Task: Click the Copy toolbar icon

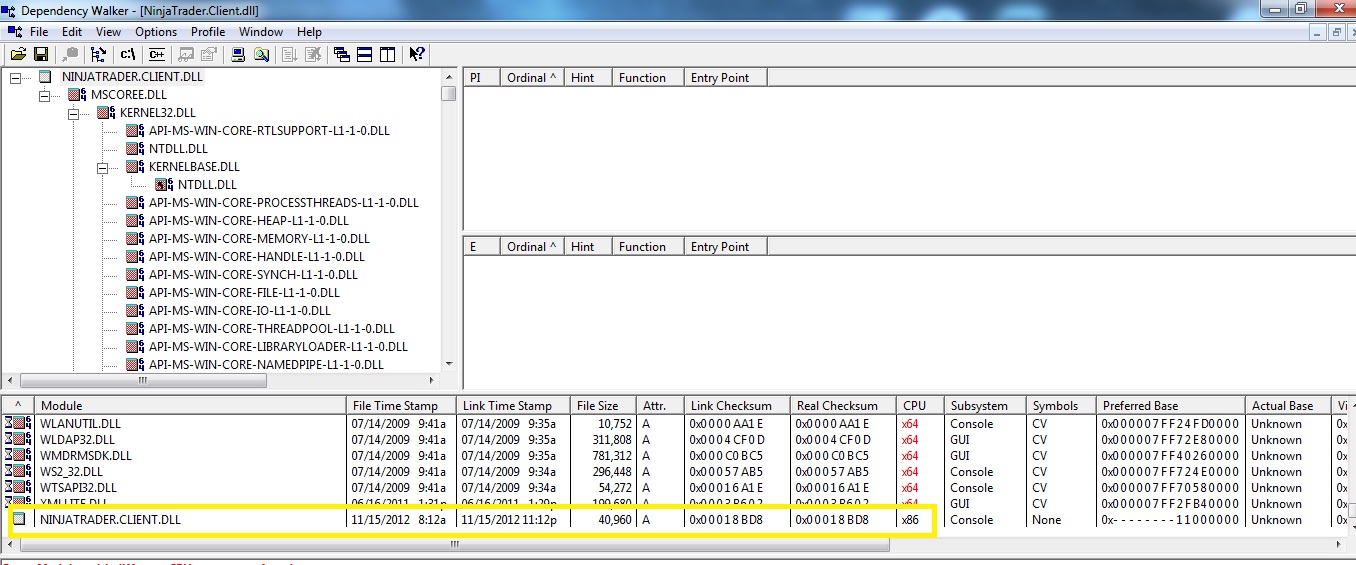Action: click(70, 54)
